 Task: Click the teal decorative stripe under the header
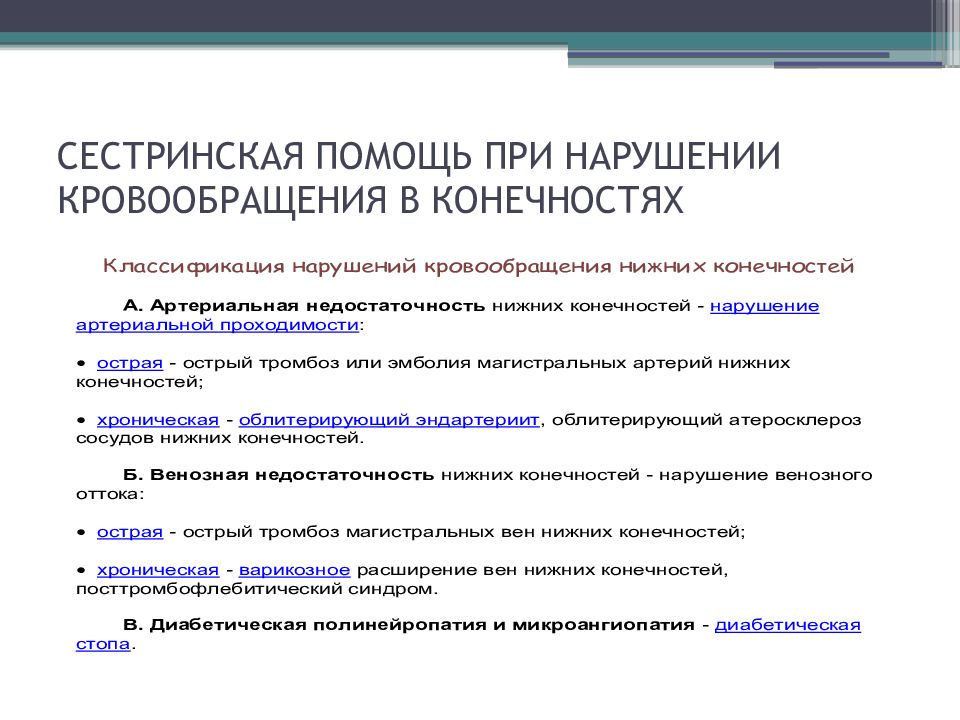tap(280, 39)
